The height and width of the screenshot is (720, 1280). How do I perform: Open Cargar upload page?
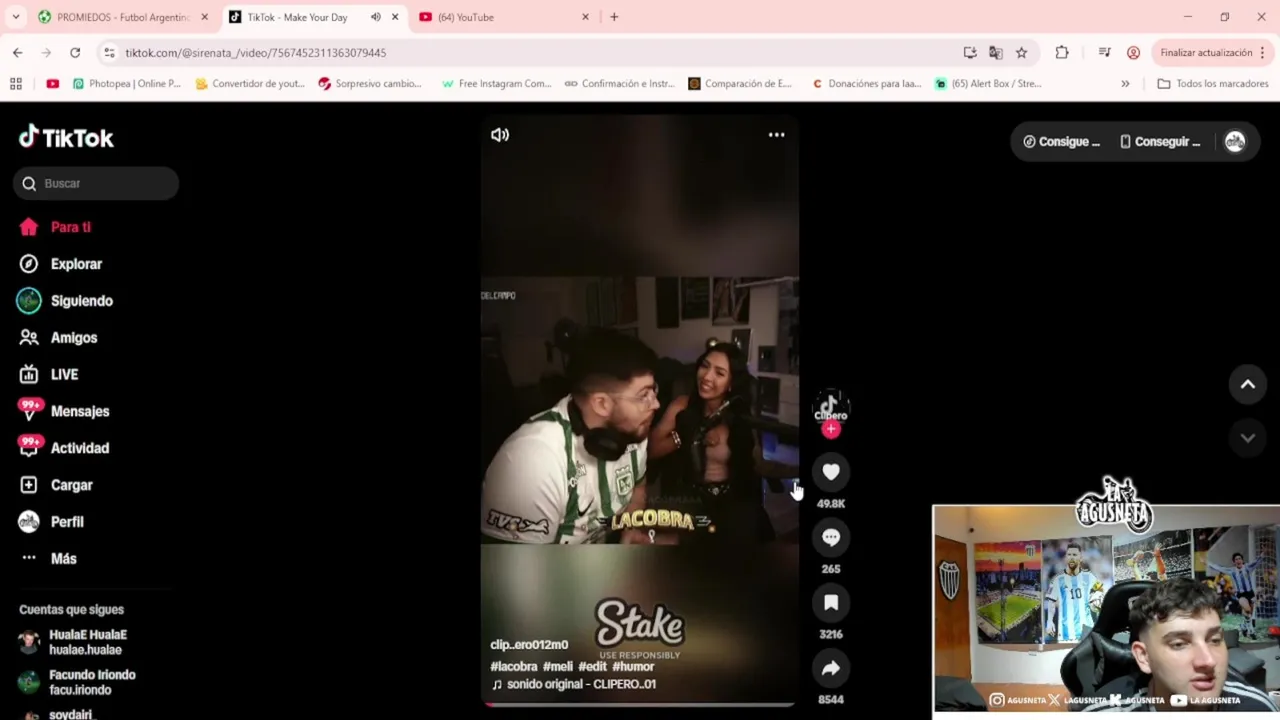tap(58, 485)
